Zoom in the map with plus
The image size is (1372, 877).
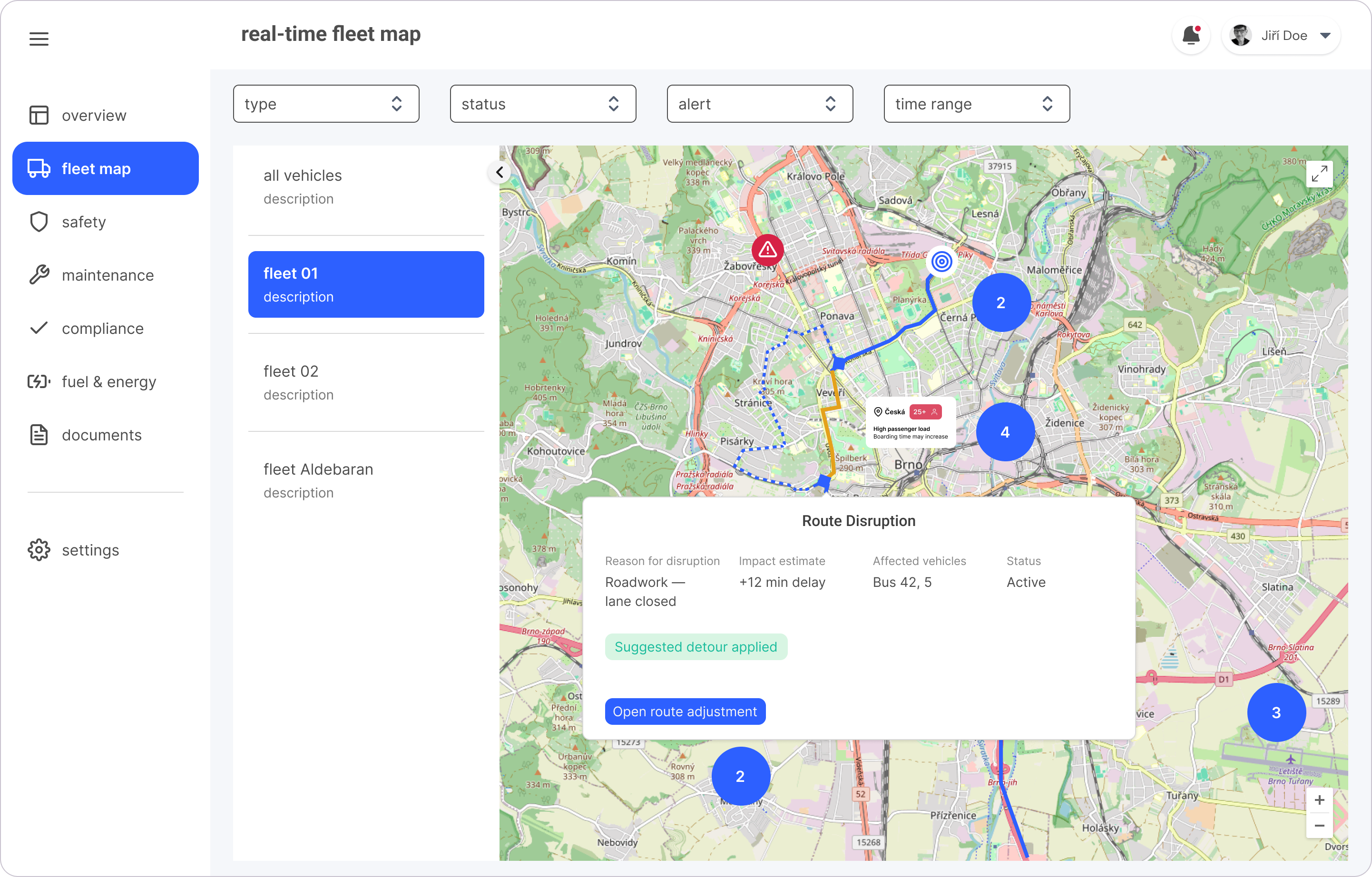click(x=1319, y=800)
